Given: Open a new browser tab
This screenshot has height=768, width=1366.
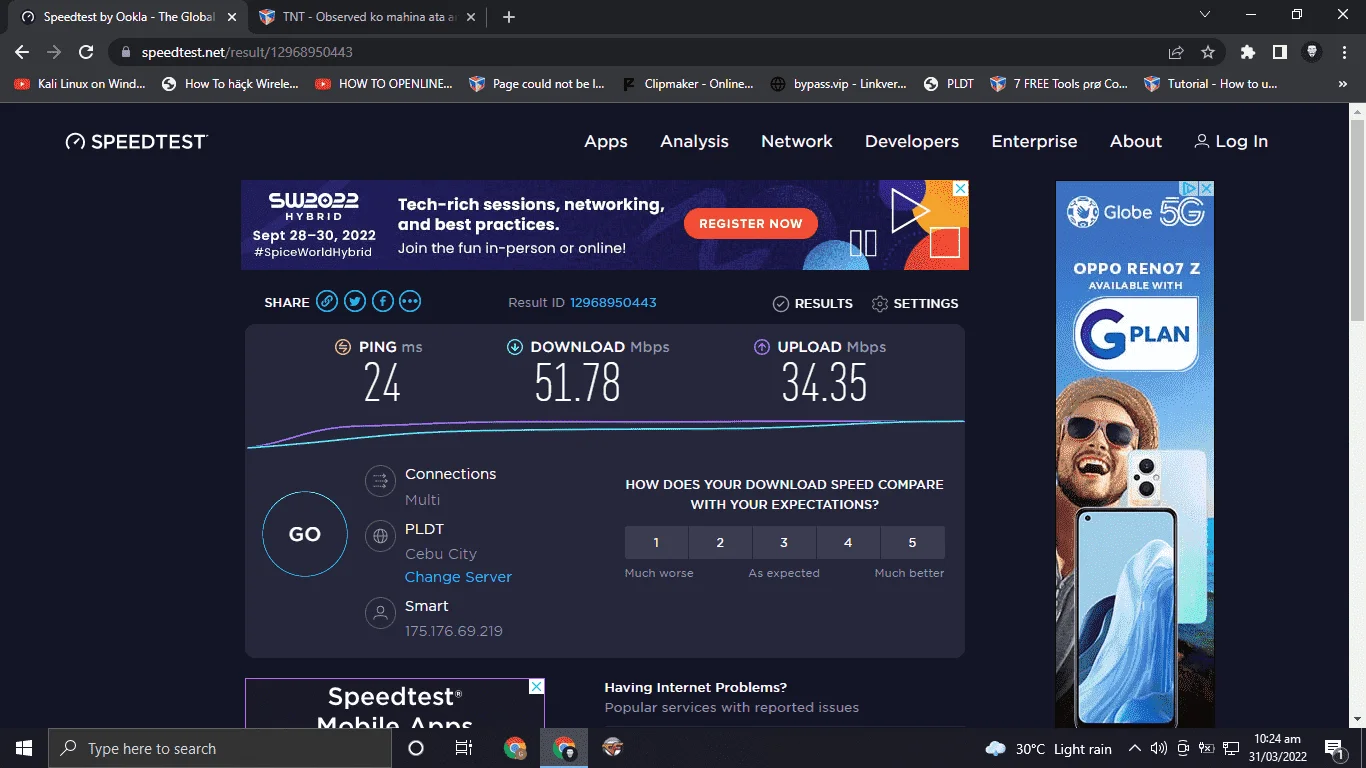Looking at the screenshot, I should pos(509,17).
